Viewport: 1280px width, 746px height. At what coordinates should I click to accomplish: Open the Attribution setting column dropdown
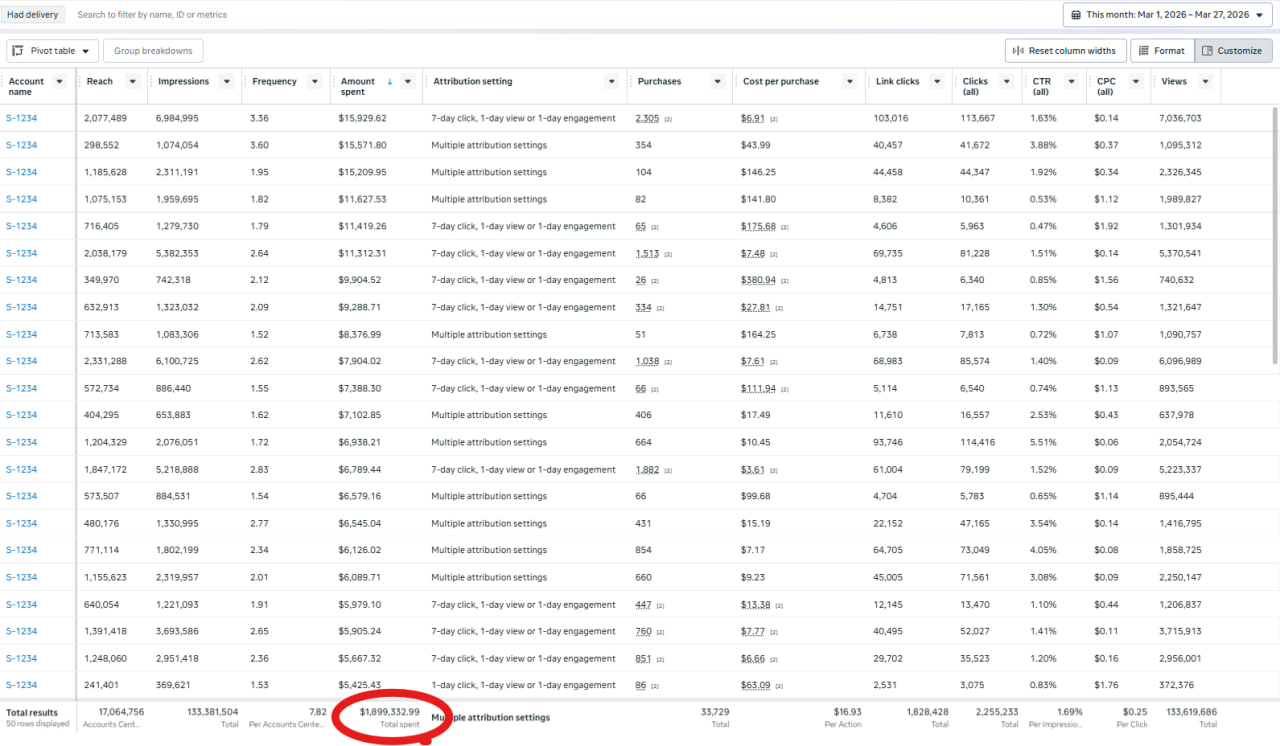point(611,82)
